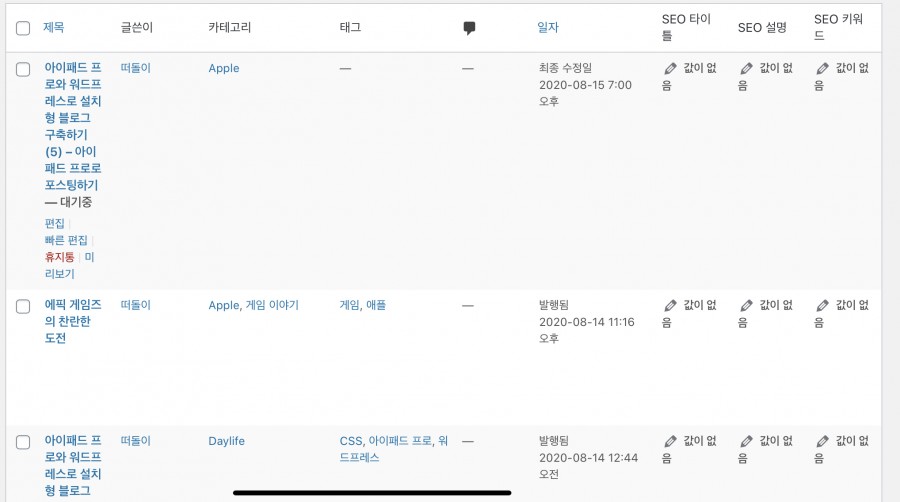Click the comments bubble column icon
This screenshot has width=900, height=502.
469,28
